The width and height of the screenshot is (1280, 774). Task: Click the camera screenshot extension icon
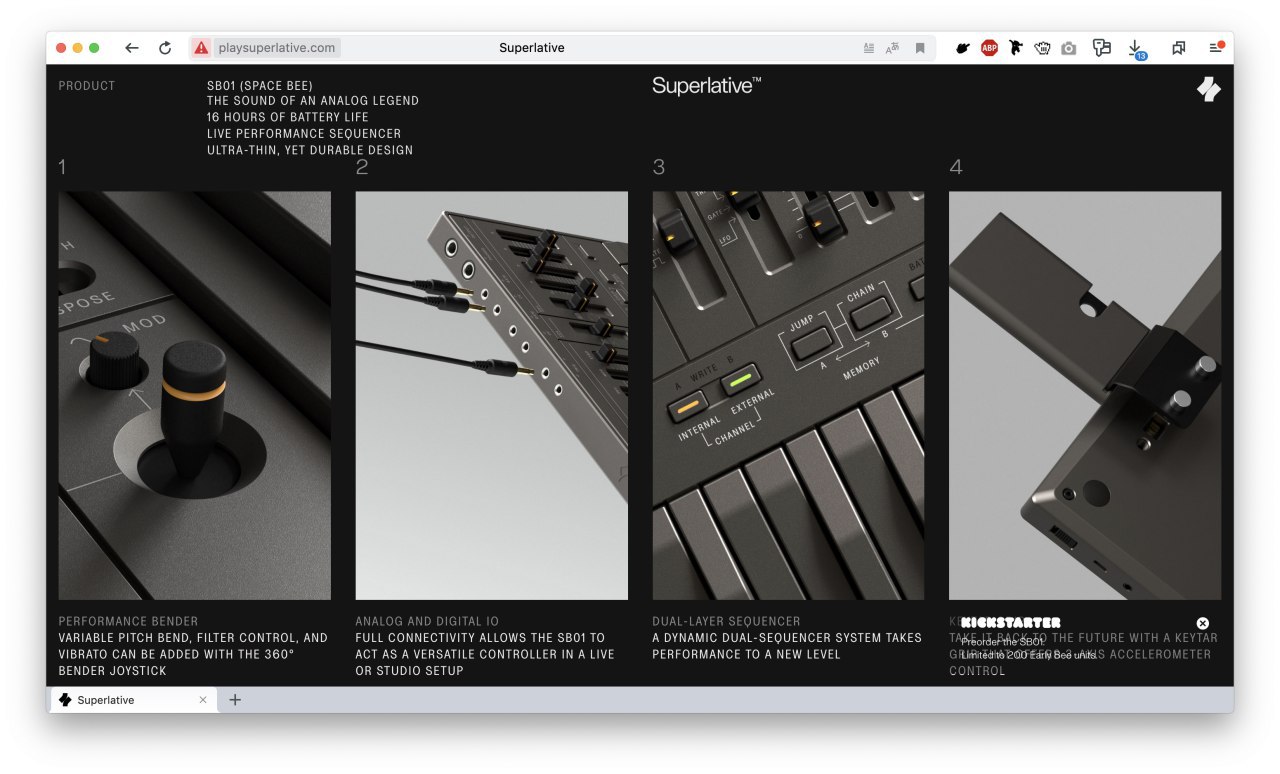pos(1069,48)
